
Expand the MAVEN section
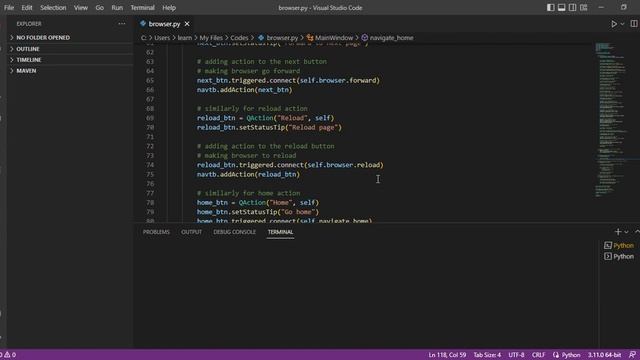click(69, 71)
